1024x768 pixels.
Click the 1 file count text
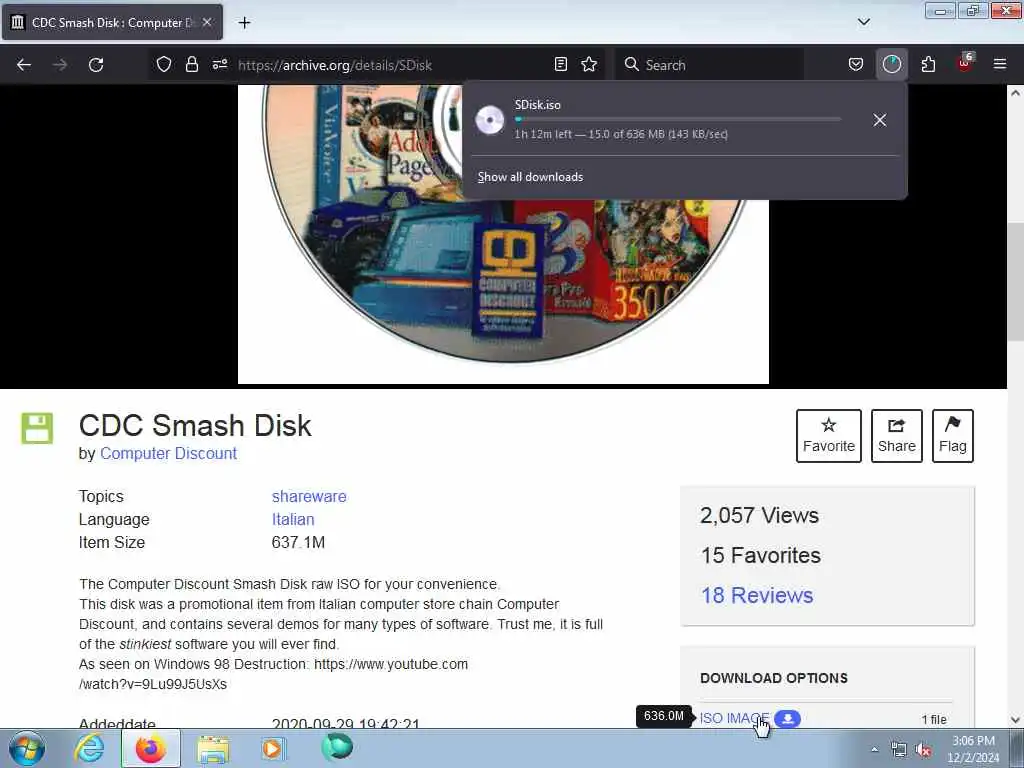click(x=934, y=719)
